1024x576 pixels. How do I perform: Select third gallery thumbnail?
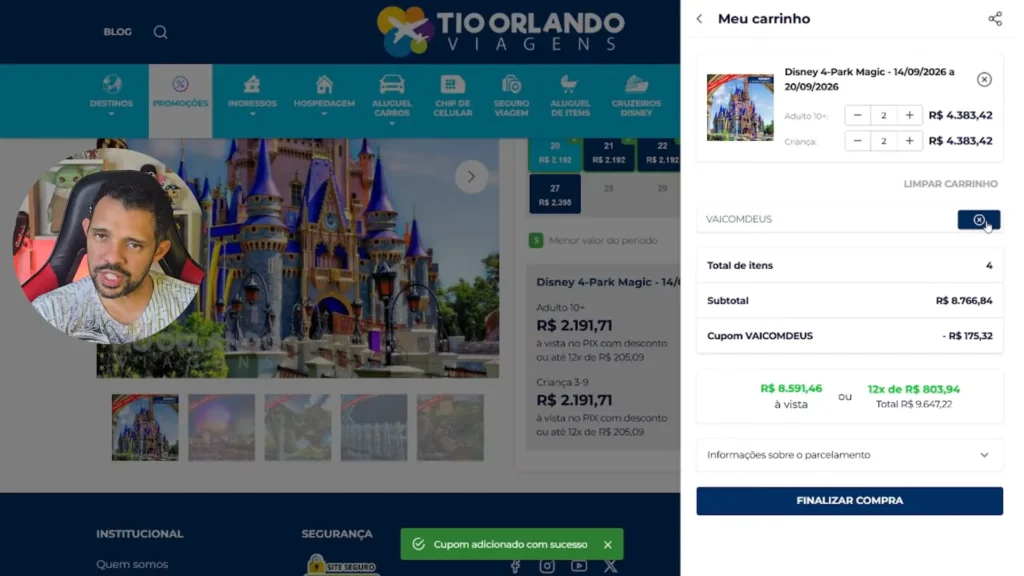pos(298,428)
